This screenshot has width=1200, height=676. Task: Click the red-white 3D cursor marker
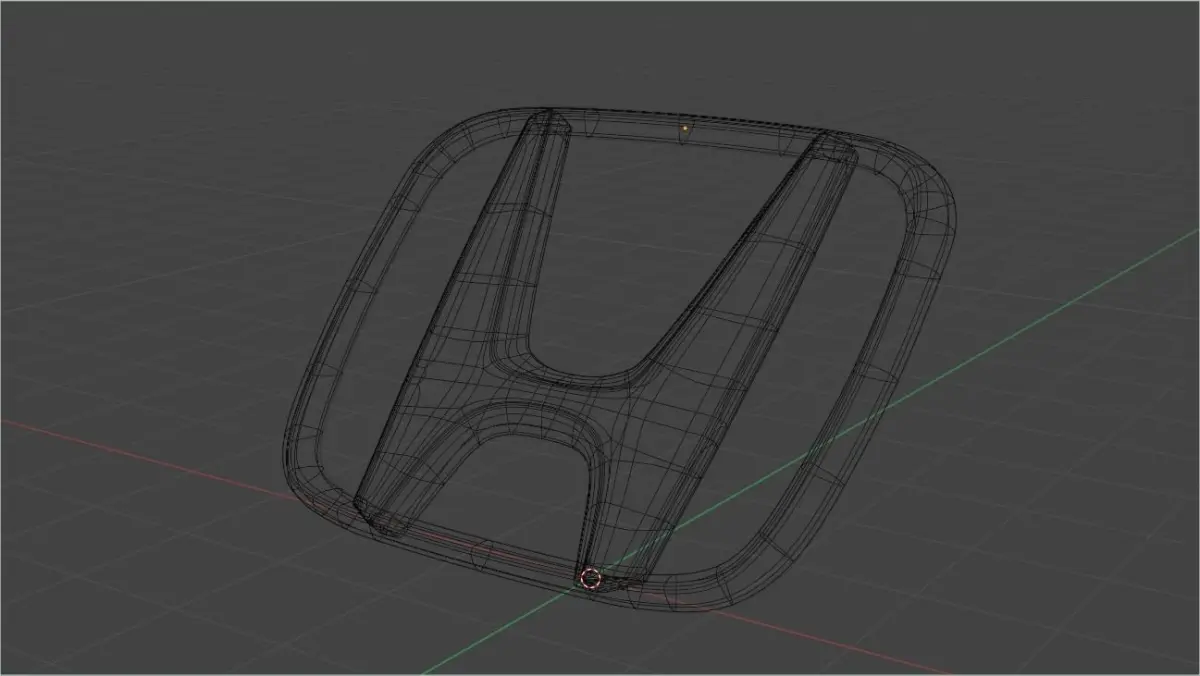pos(590,577)
